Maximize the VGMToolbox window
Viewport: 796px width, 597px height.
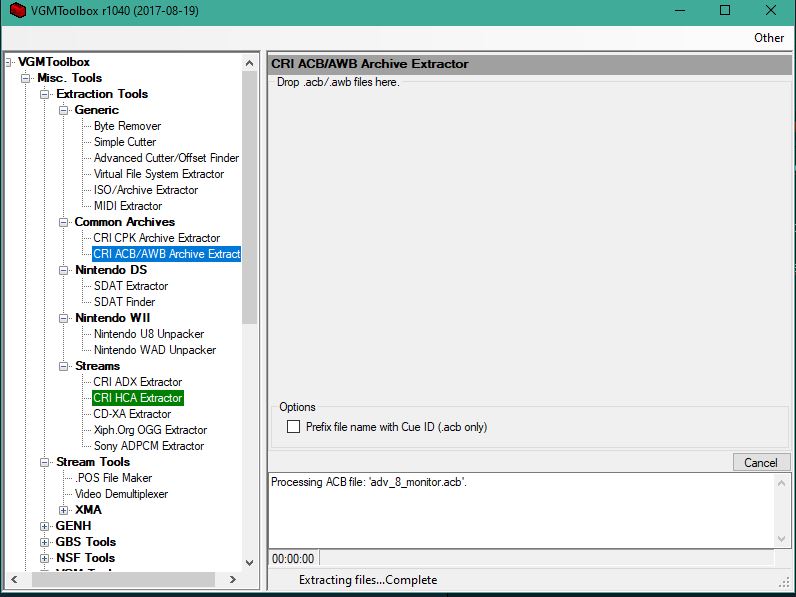point(725,10)
